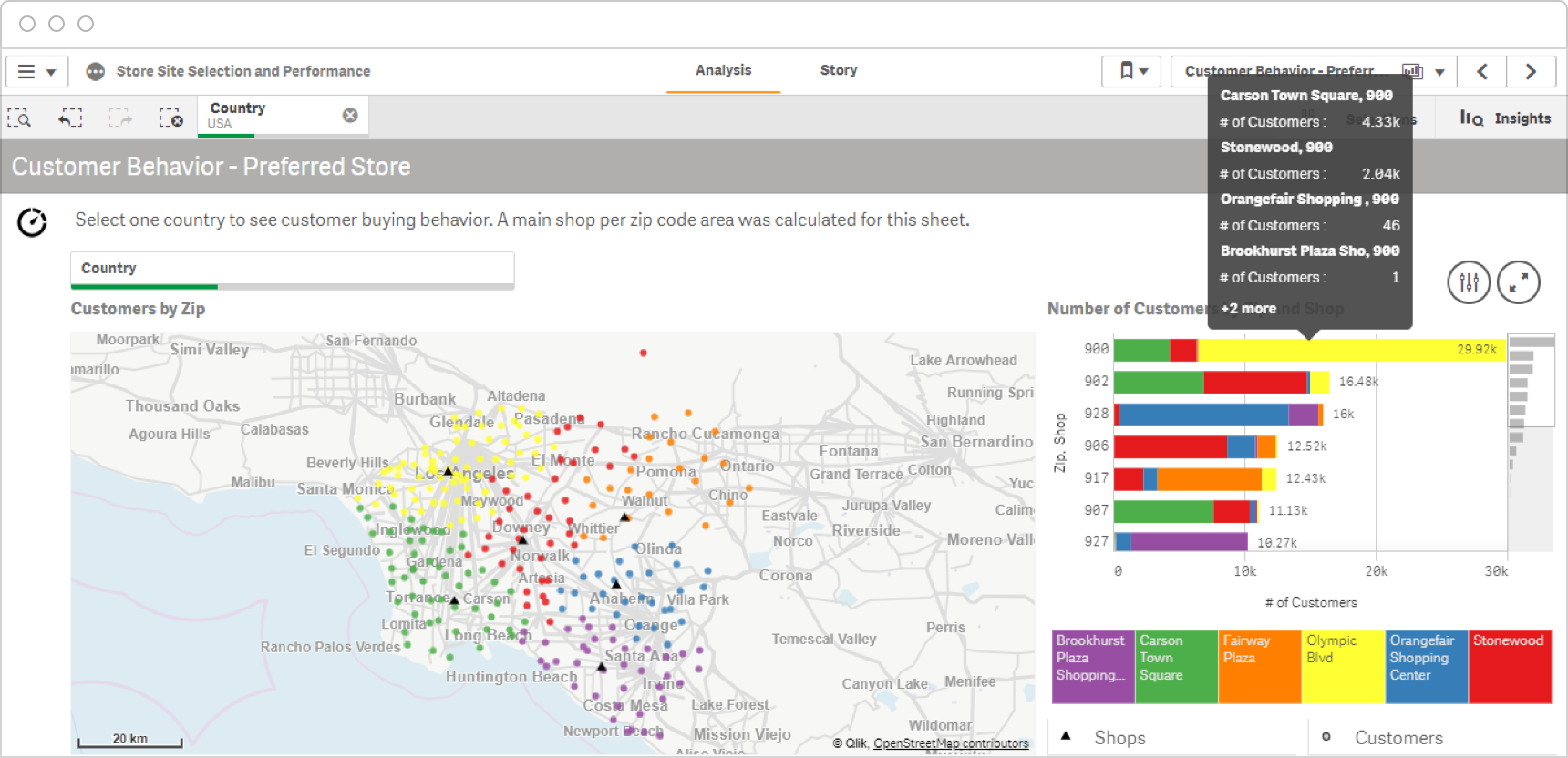Show the '+2 more' tooltip entries
Image resolution: width=1568 pixels, height=758 pixels.
tap(1248, 309)
